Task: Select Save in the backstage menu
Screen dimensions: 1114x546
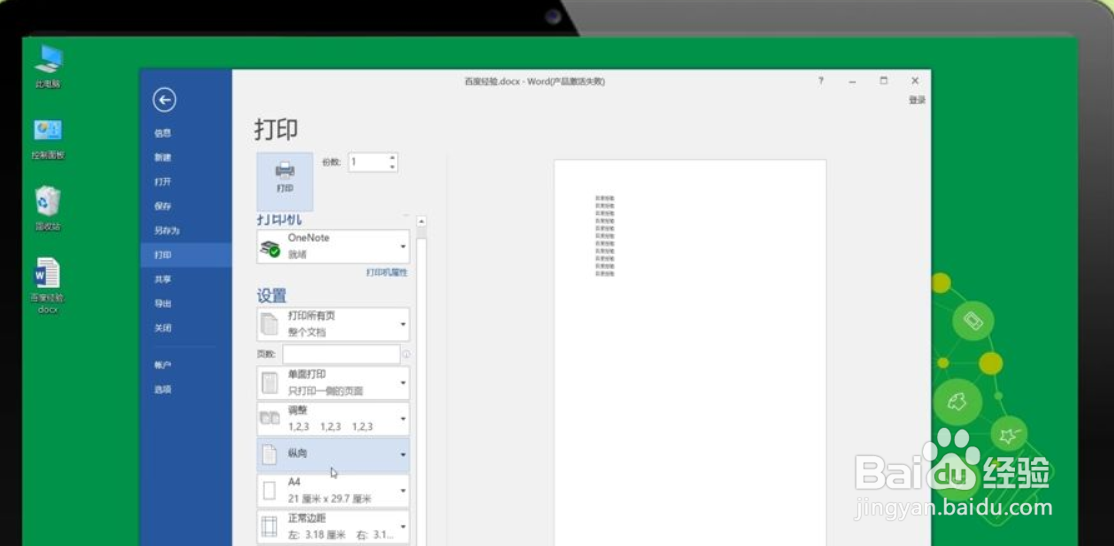Action: (x=163, y=207)
